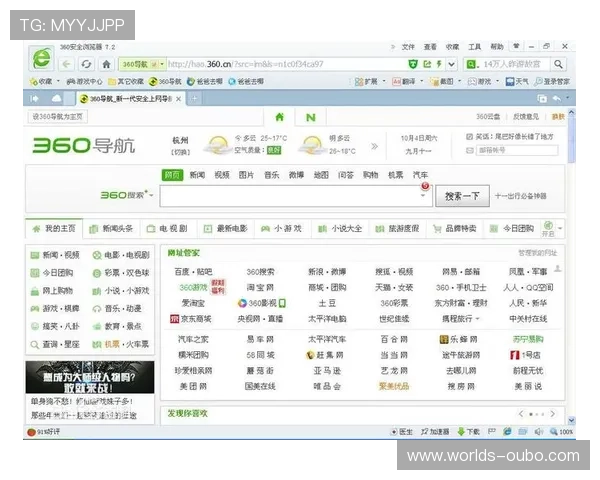Click the 搜索一下 search button
This screenshot has width=600, height=480.
tap(462, 196)
